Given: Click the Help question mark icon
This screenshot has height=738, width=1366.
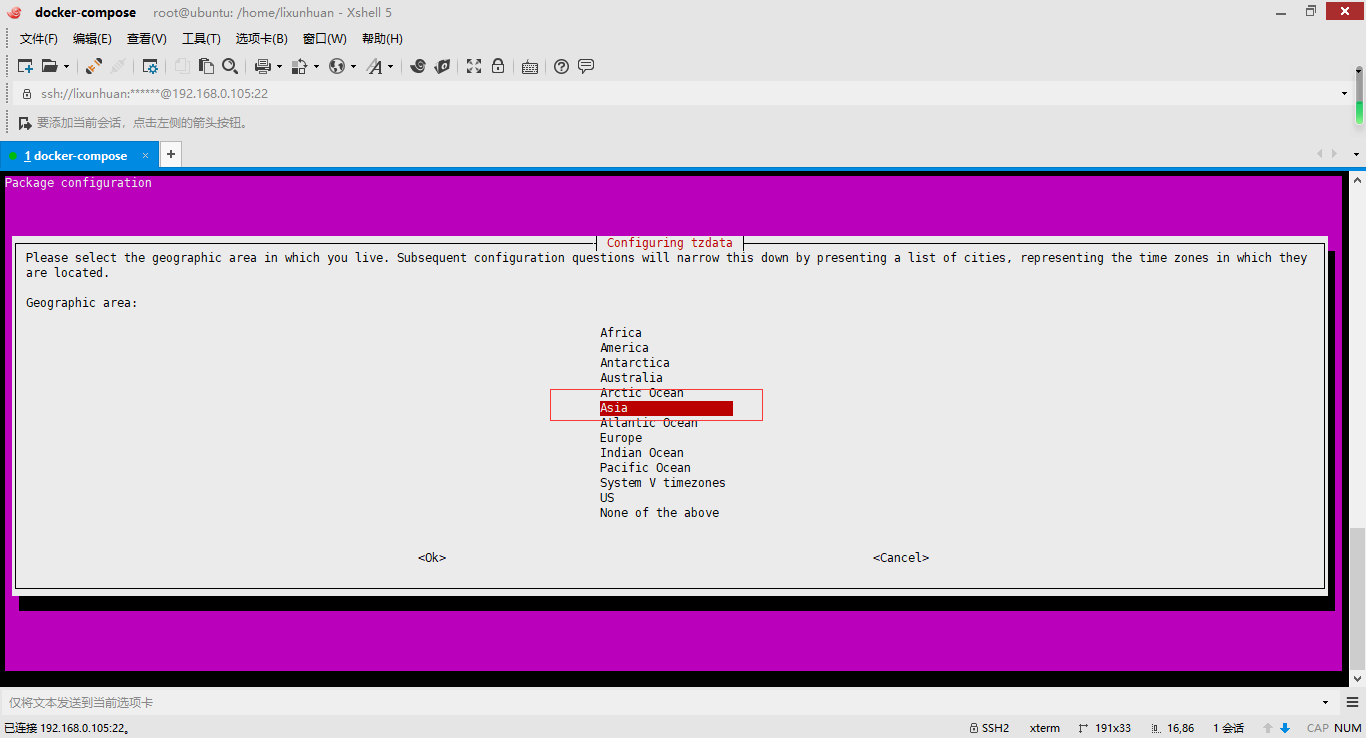Looking at the screenshot, I should (x=561, y=66).
